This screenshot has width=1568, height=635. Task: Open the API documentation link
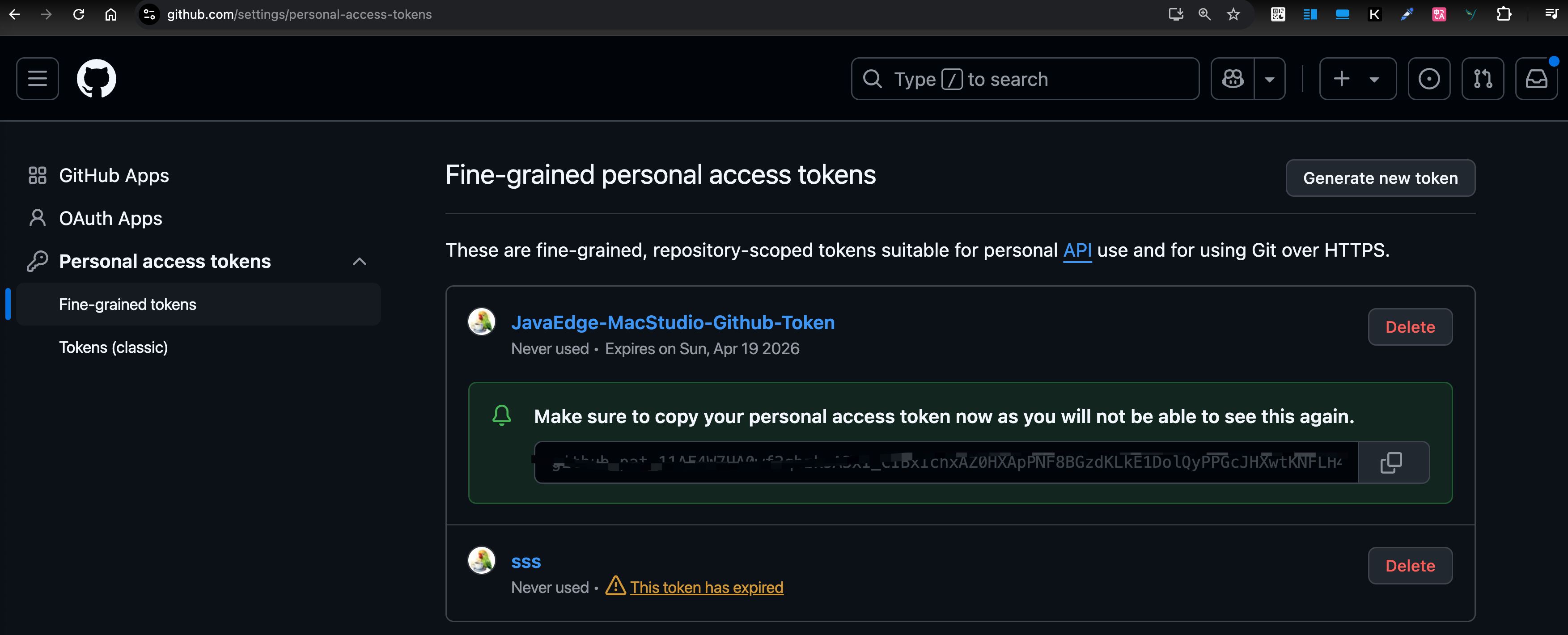pos(1077,250)
